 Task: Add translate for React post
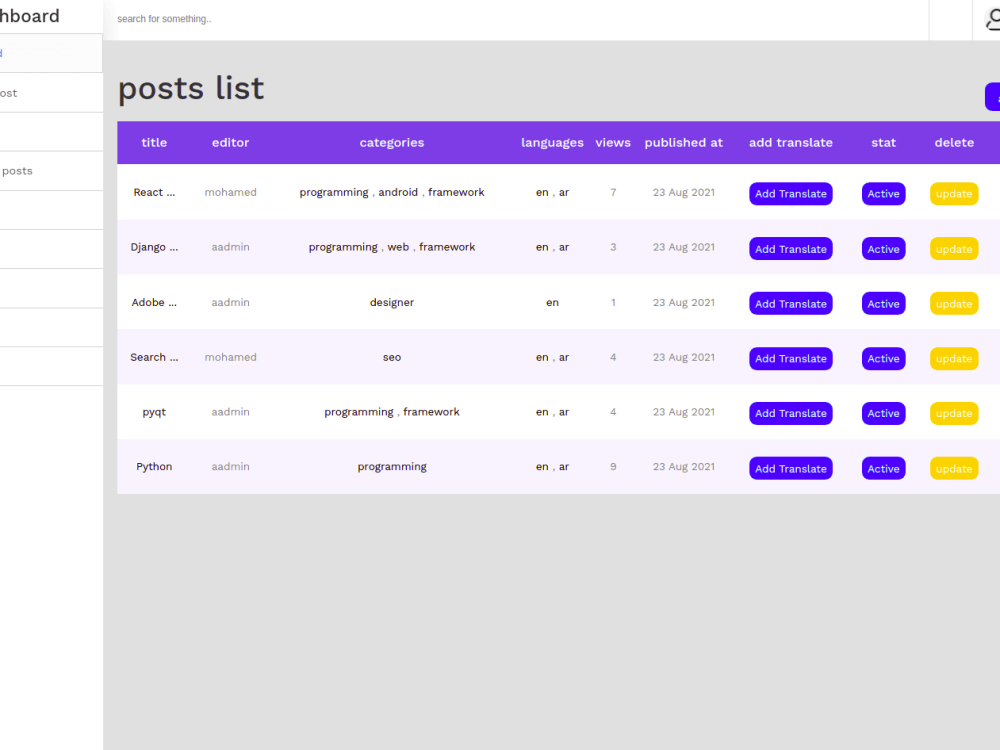[790, 194]
